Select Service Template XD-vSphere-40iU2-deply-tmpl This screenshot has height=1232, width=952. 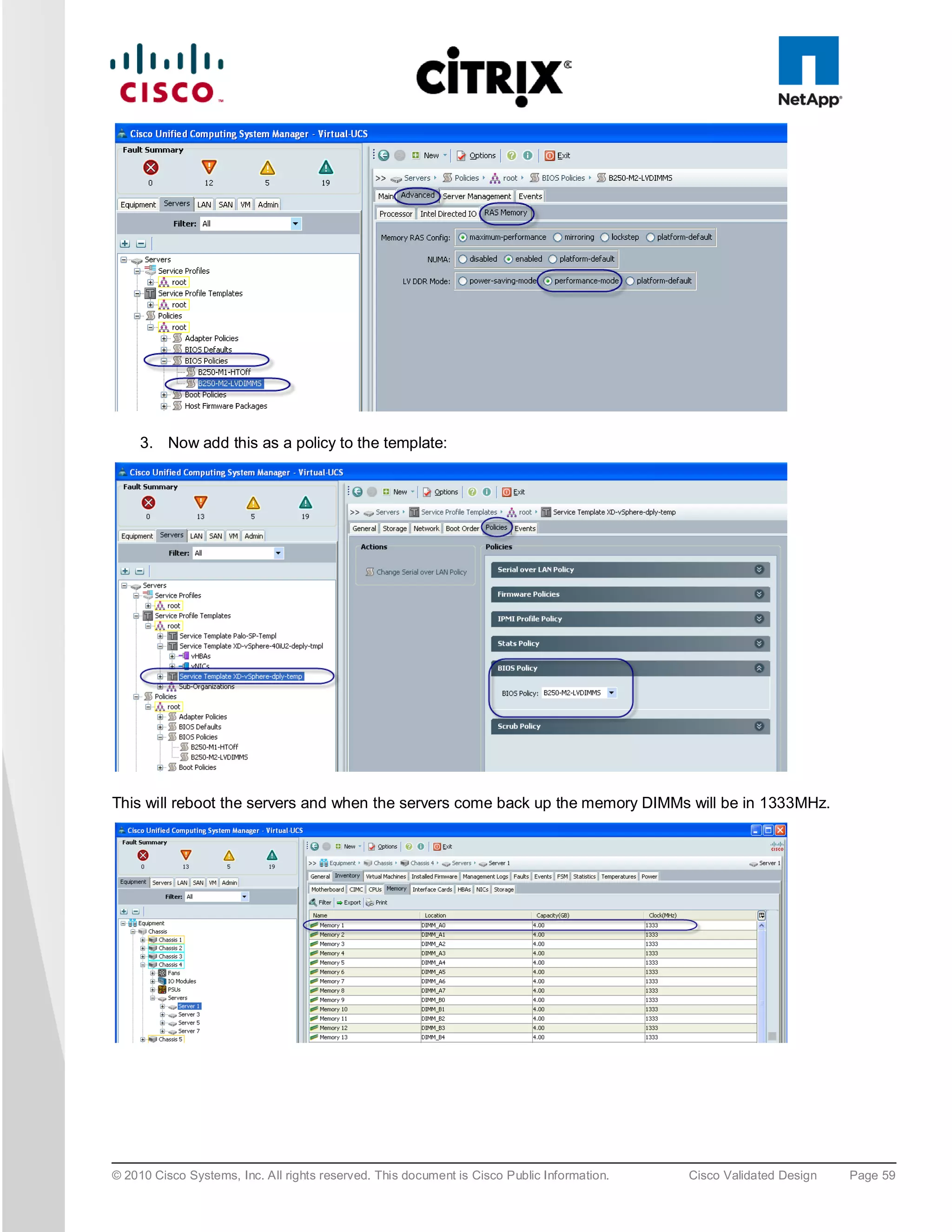click(x=251, y=647)
